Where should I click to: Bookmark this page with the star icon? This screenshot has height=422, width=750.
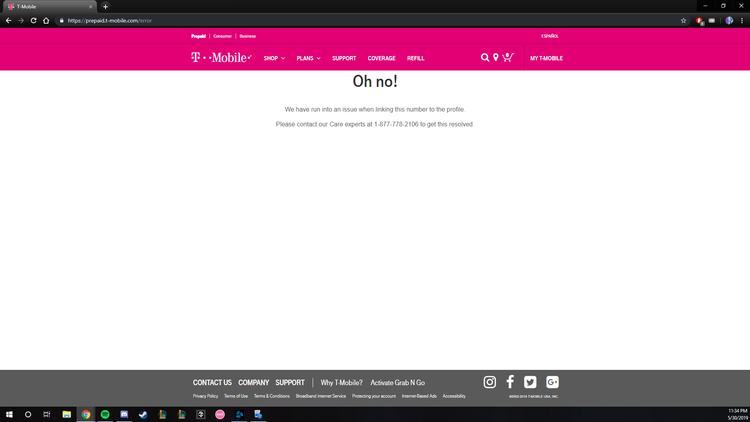[x=684, y=21]
